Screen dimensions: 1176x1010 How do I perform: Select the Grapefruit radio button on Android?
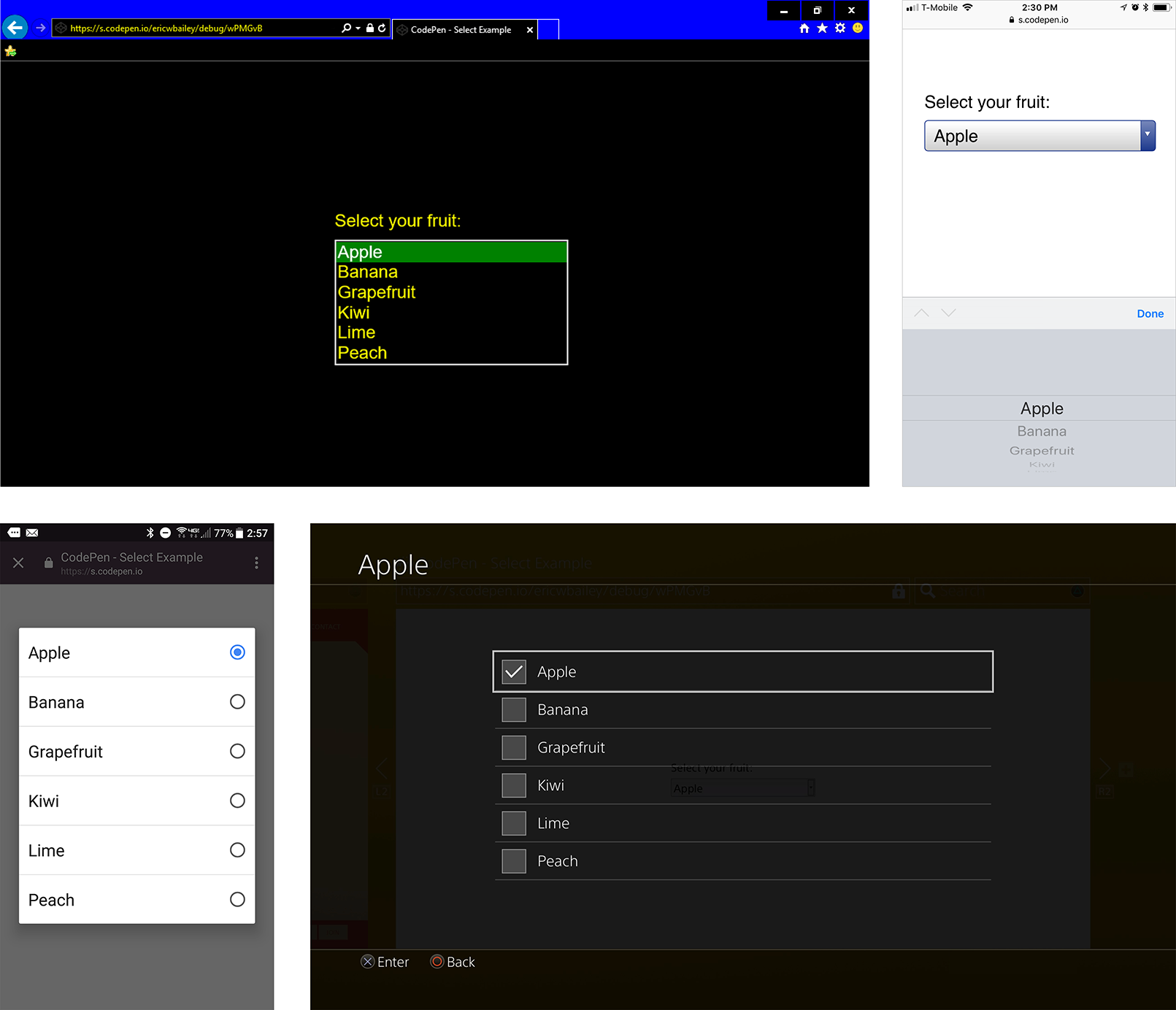coord(237,751)
